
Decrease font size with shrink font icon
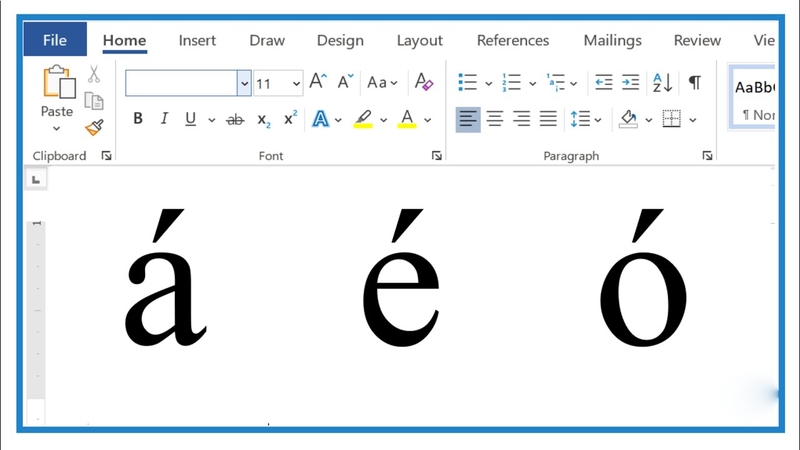click(345, 82)
